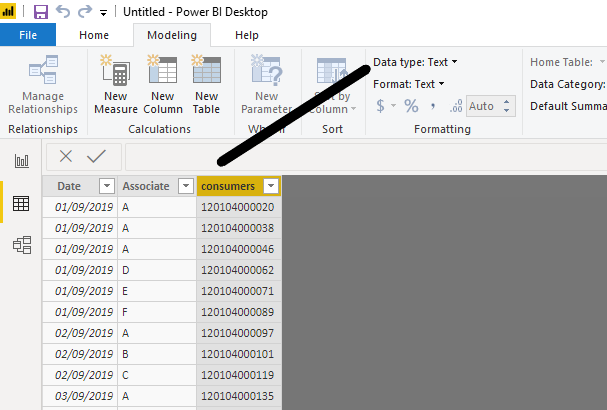Image resolution: width=607 pixels, height=410 pixels.
Task: Open the Date column filter dropdown
Action: [107, 186]
